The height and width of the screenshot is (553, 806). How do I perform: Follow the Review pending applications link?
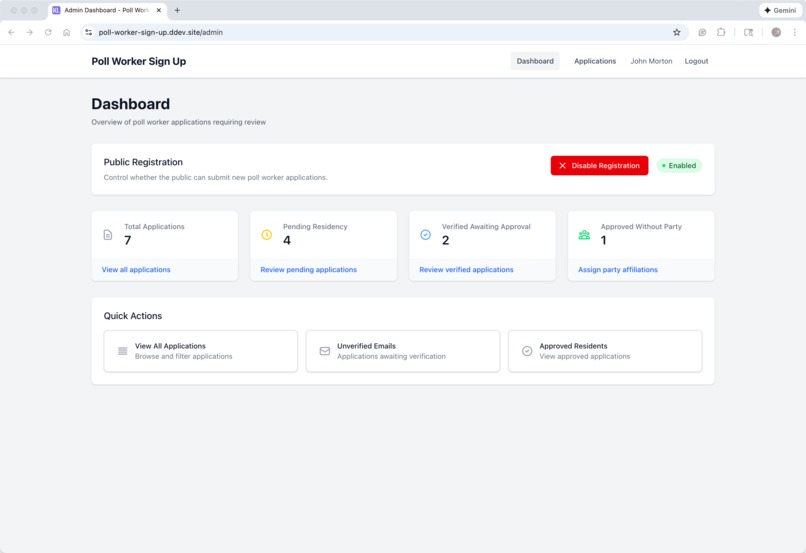[308, 269]
